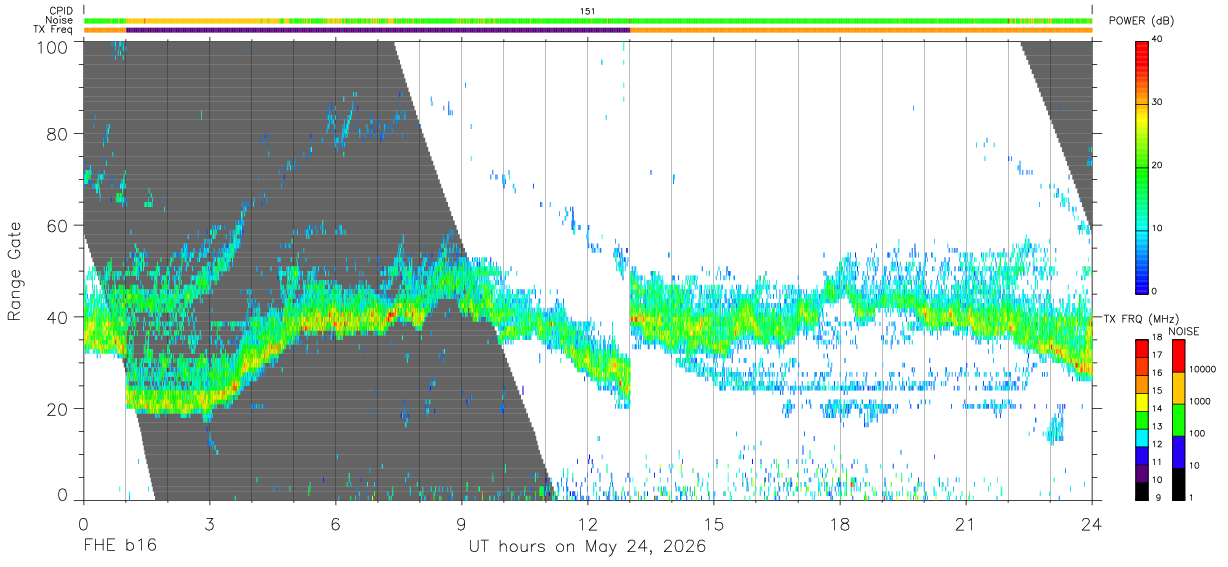Viewport: 1228px width, 567px height.
Task: Click the 'FHE b16' radar label
Action: pyautogui.click(x=119, y=547)
